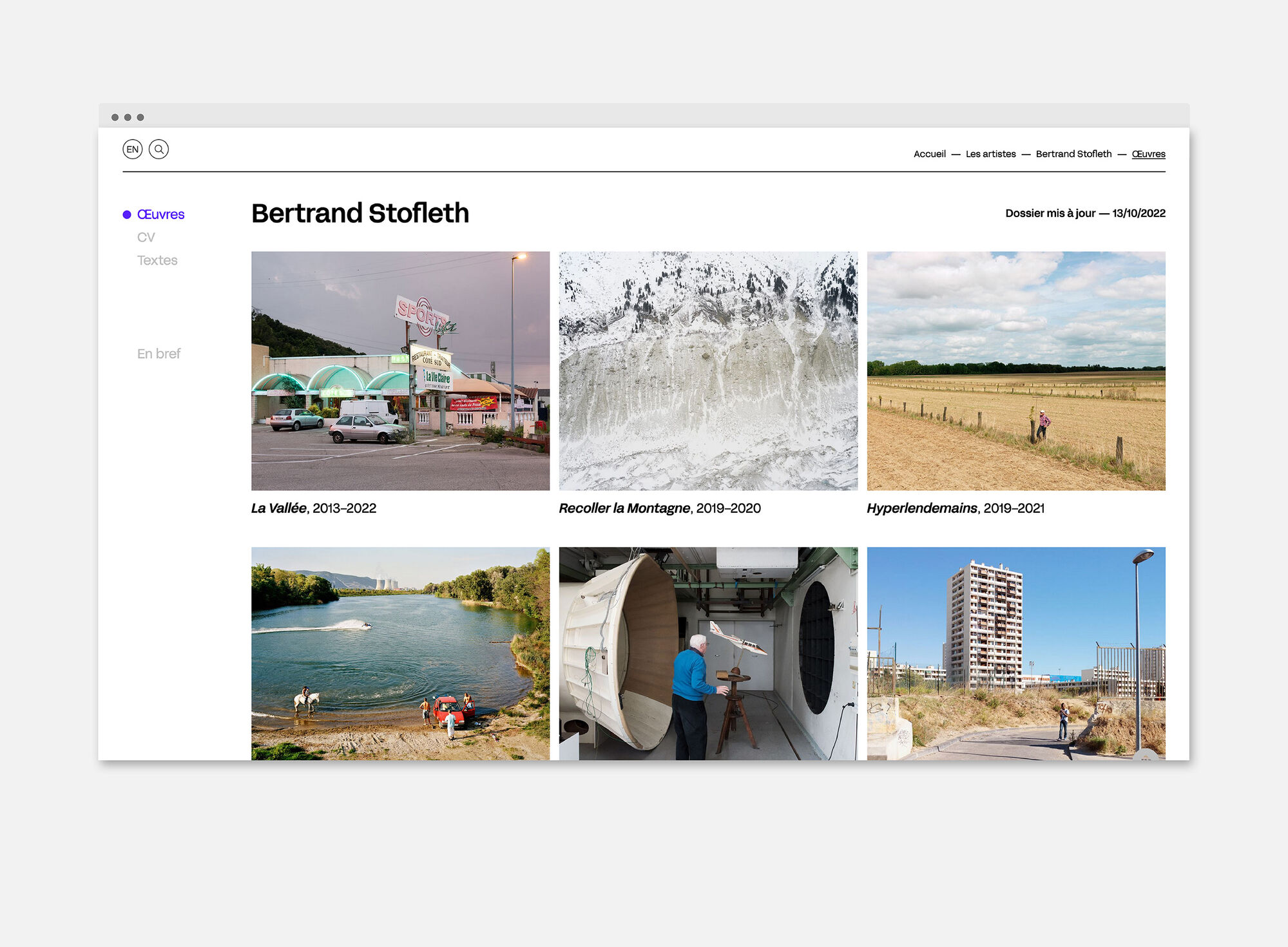The height and width of the screenshot is (947, 1288).
Task: Go to the Textes section
Action: pyautogui.click(x=157, y=260)
